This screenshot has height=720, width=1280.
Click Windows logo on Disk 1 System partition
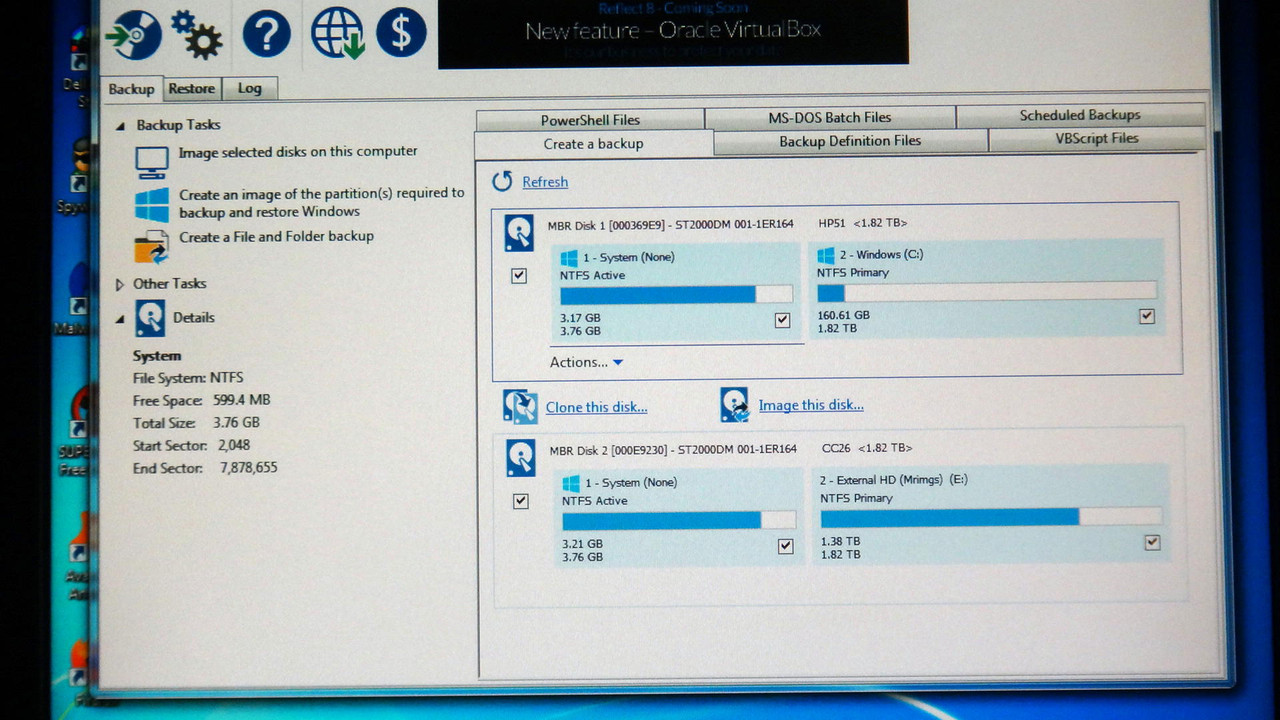point(570,258)
